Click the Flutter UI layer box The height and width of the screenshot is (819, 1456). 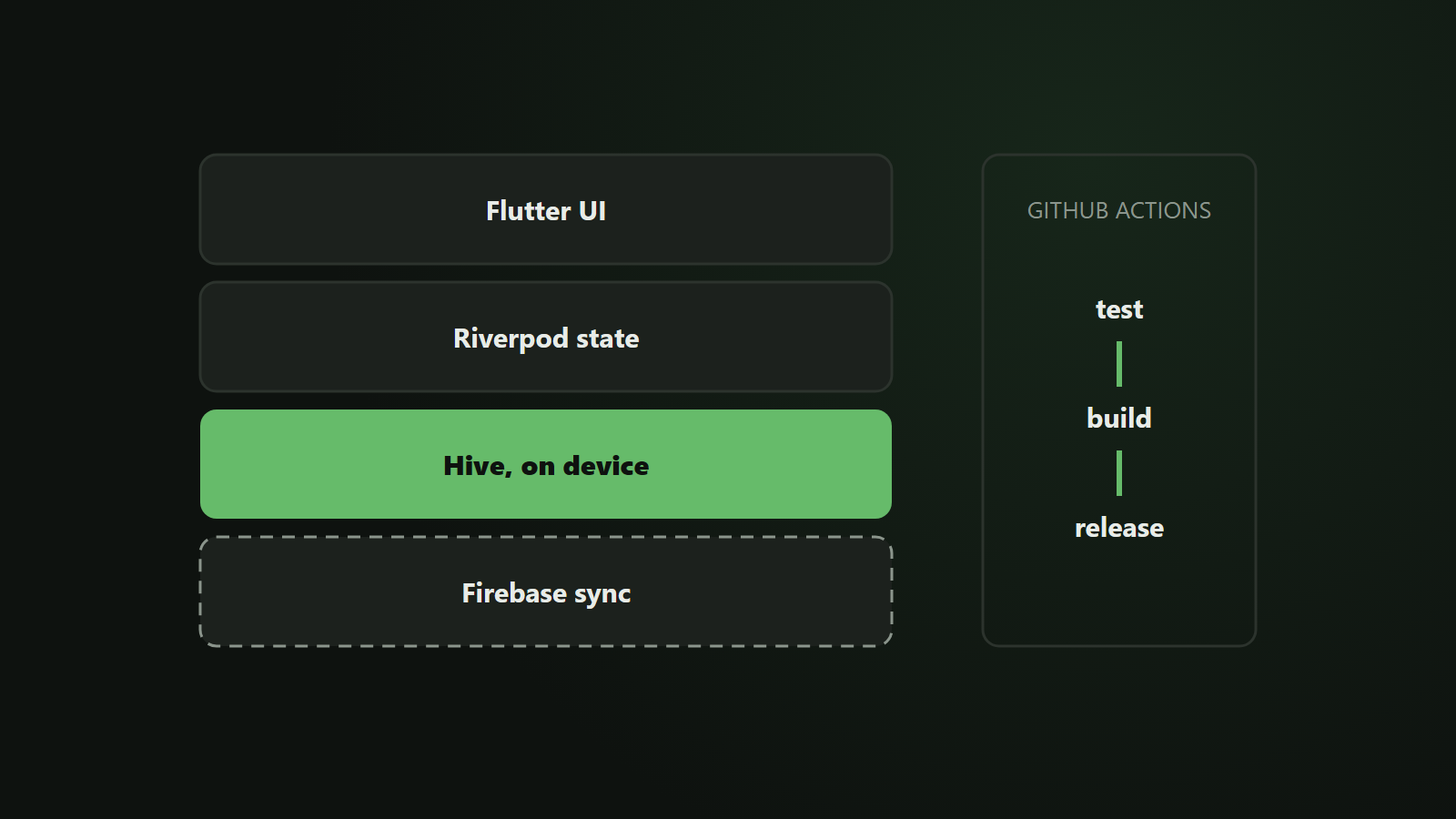point(546,209)
